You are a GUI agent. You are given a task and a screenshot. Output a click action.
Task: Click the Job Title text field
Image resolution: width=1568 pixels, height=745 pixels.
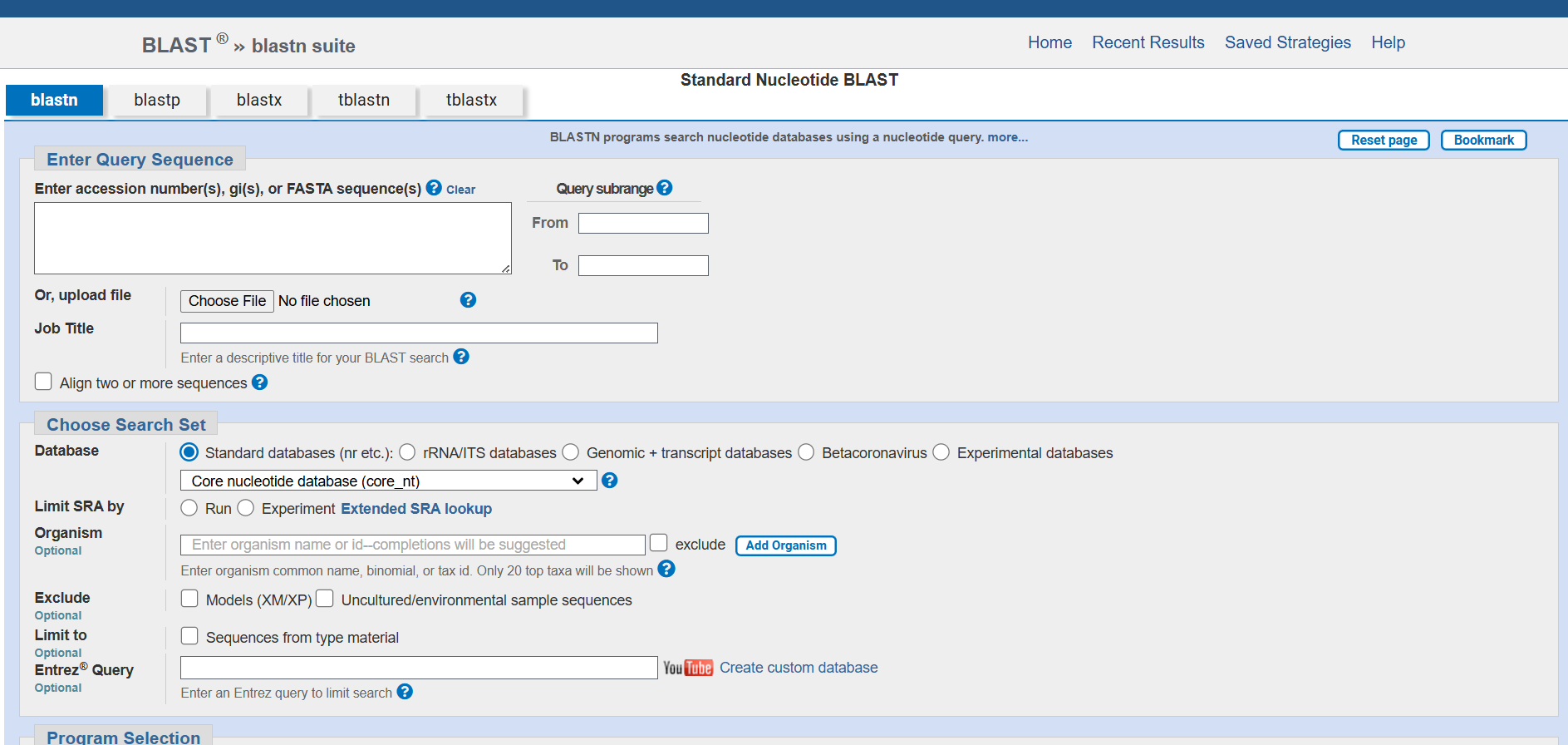(x=419, y=333)
